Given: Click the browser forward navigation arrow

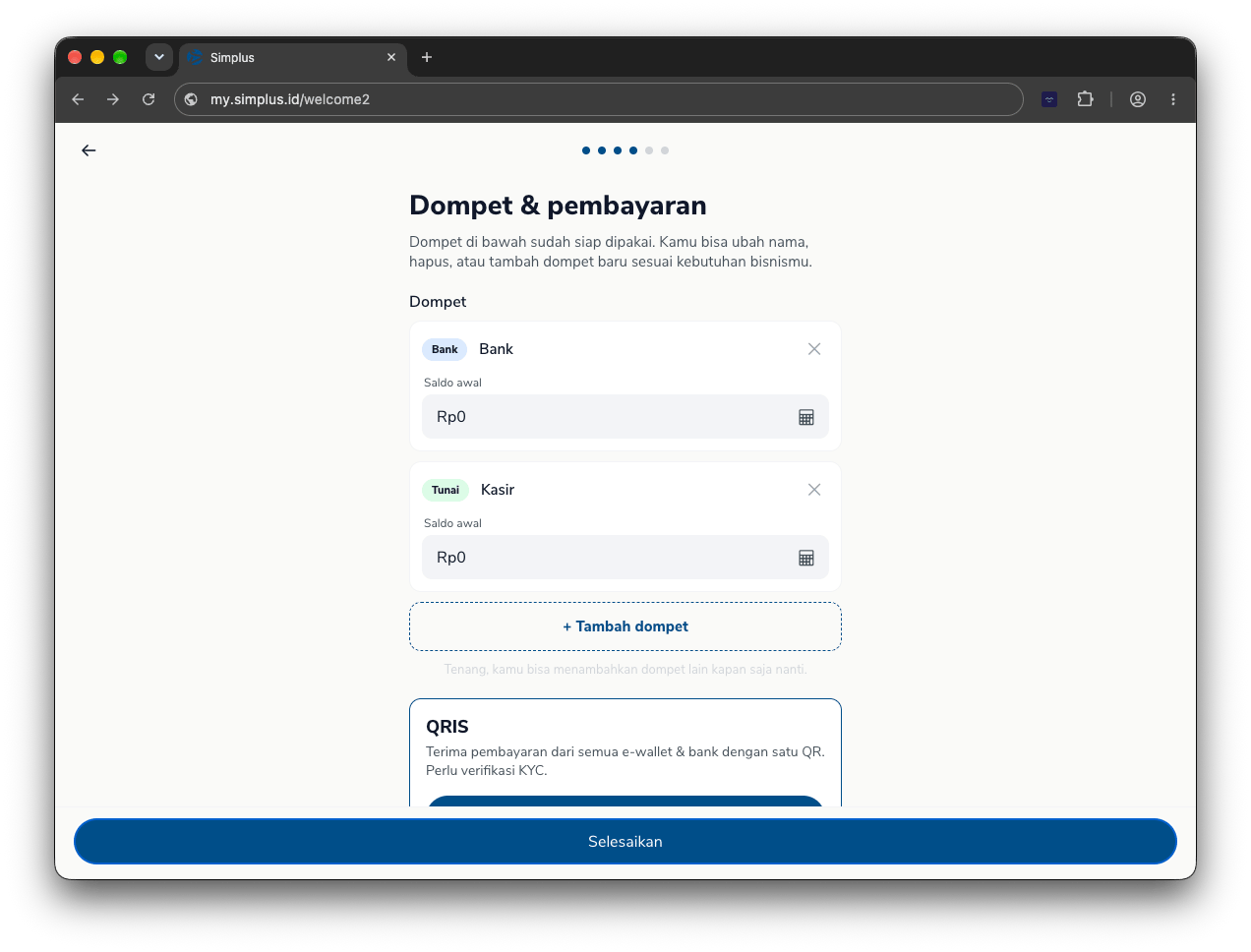Looking at the screenshot, I should pyautogui.click(x=113, y=99).
